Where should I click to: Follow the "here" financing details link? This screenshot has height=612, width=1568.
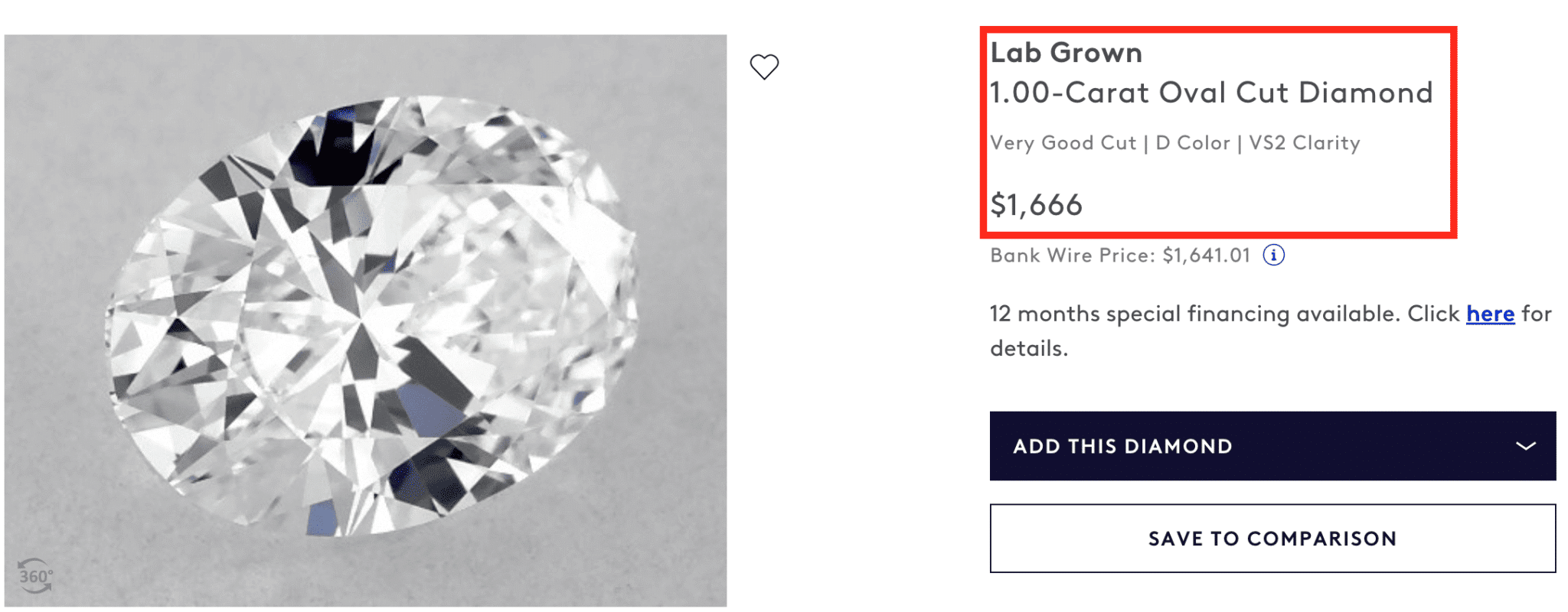(1490, 314)
